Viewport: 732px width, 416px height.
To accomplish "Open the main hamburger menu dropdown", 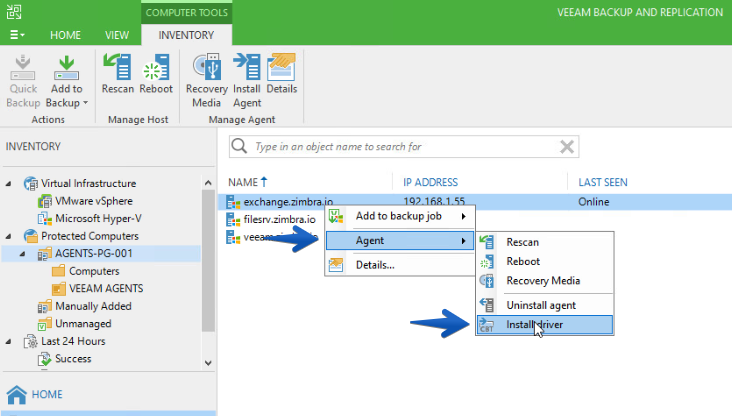I will (17, 35).
